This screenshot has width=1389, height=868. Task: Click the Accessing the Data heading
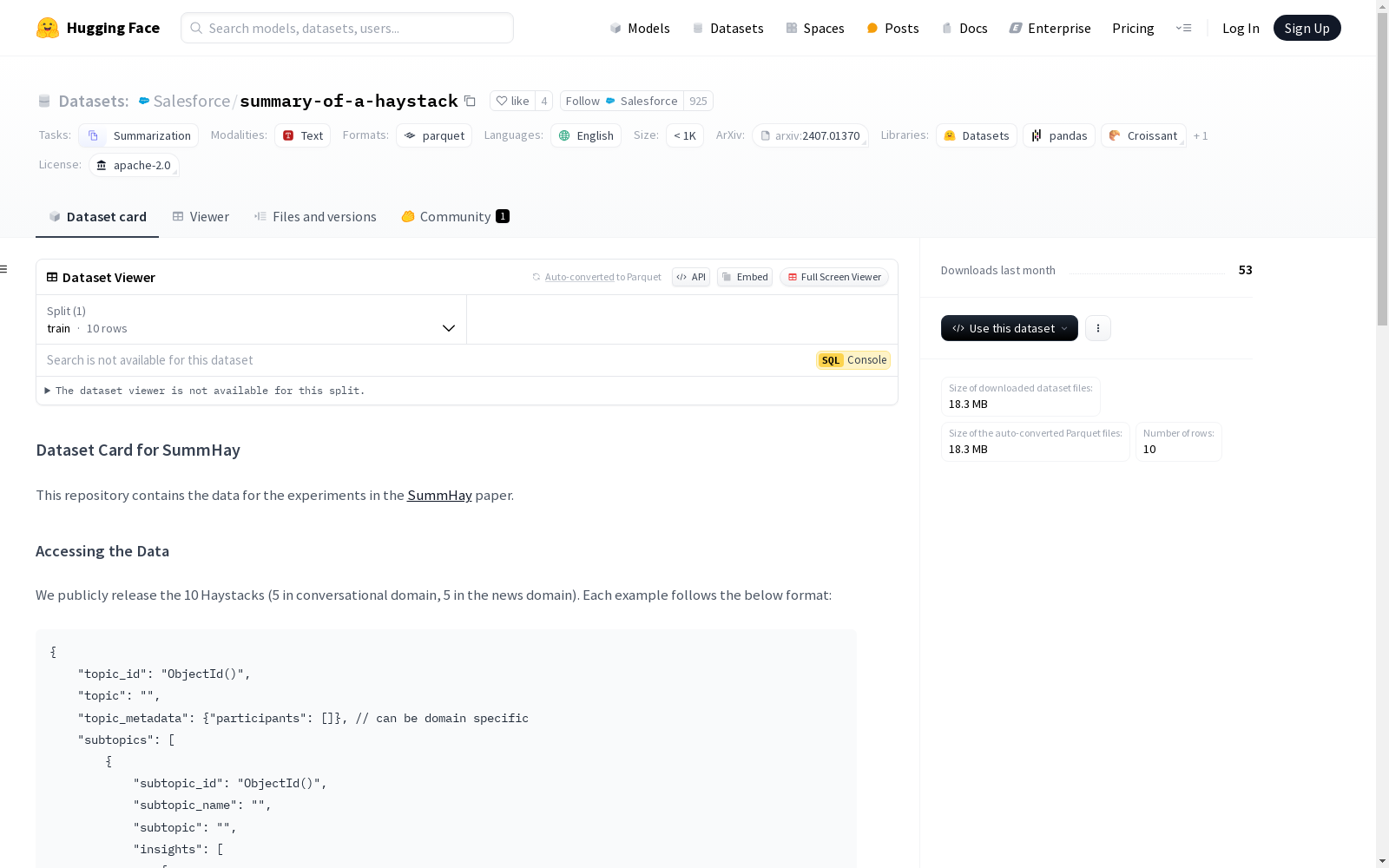pos(102,551)
